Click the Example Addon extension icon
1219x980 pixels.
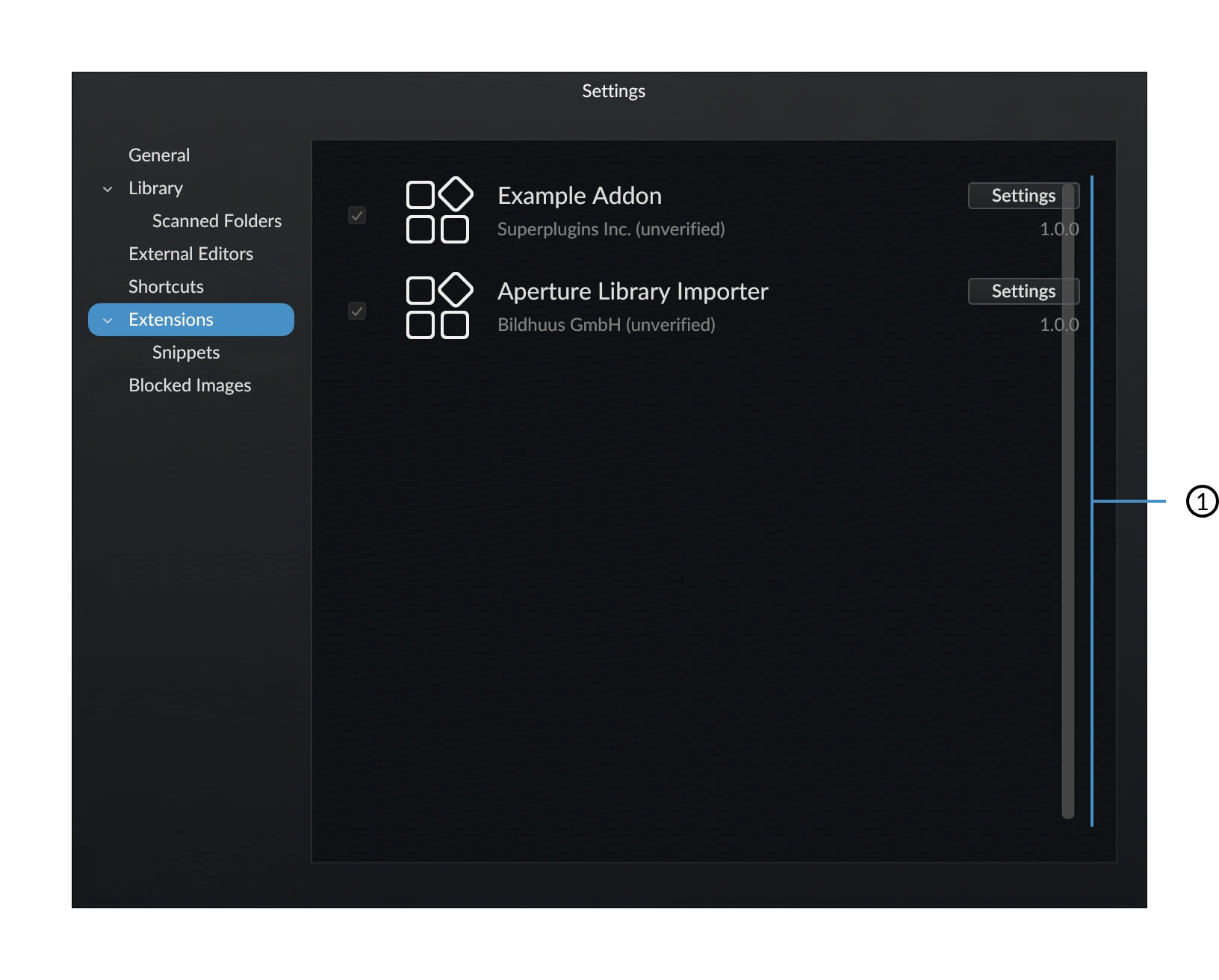coord(439,211)
